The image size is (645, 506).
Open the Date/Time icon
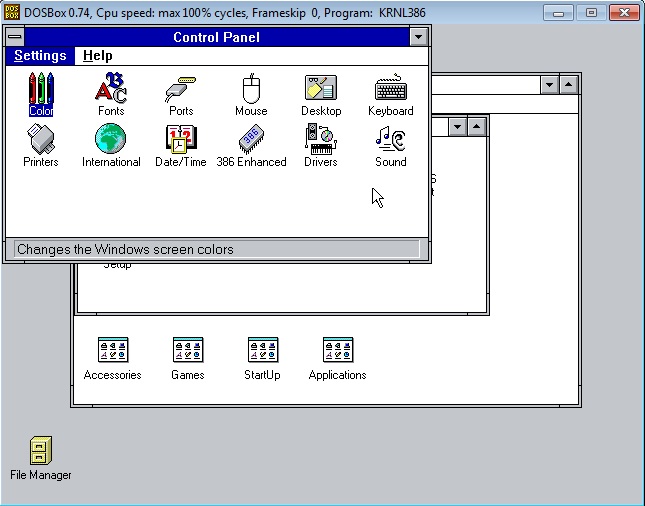point(181,145)
